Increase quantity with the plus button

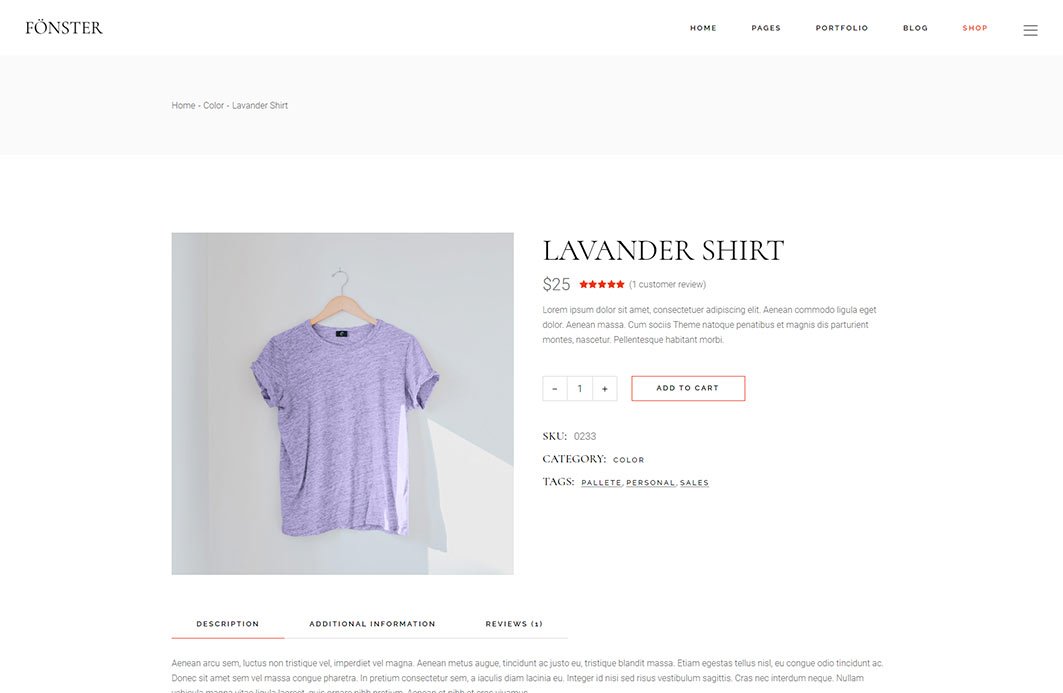(605, 389)
